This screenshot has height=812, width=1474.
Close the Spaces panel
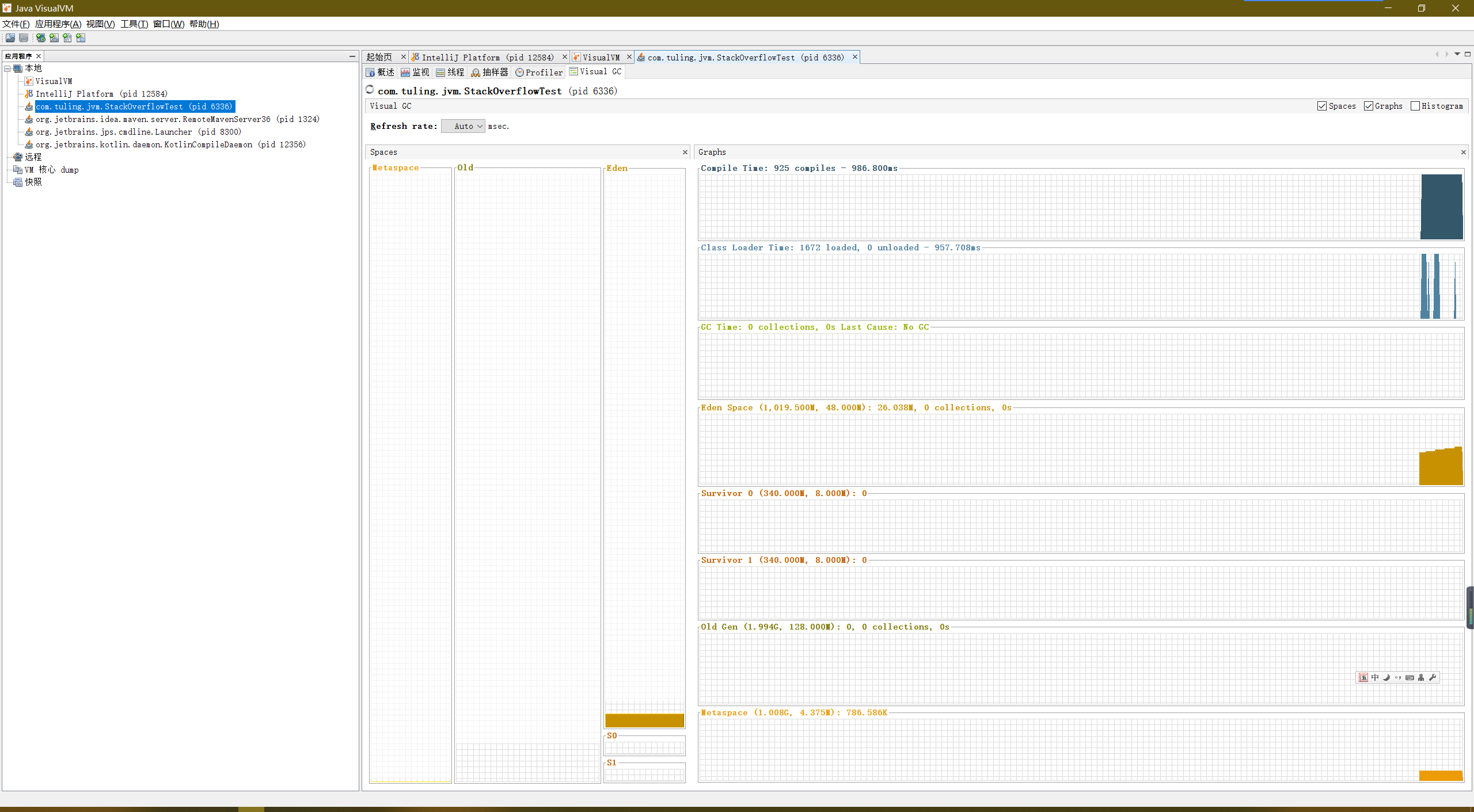(685, 153)
